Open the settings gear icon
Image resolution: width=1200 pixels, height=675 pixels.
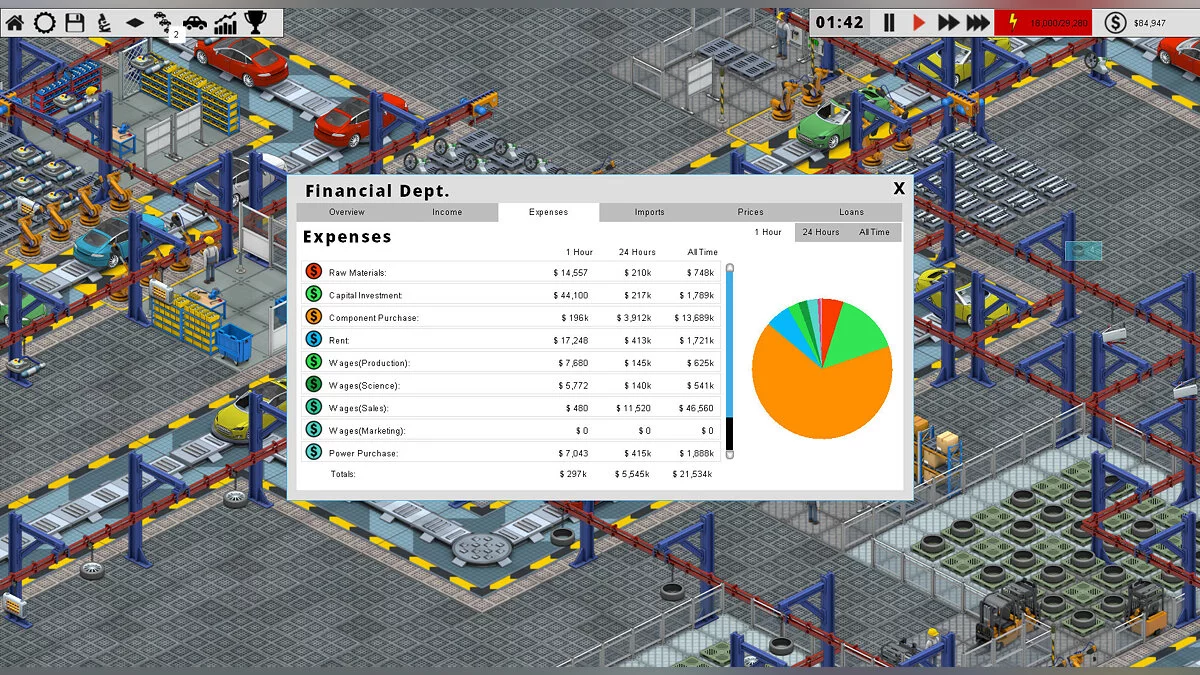pos(45,22)
